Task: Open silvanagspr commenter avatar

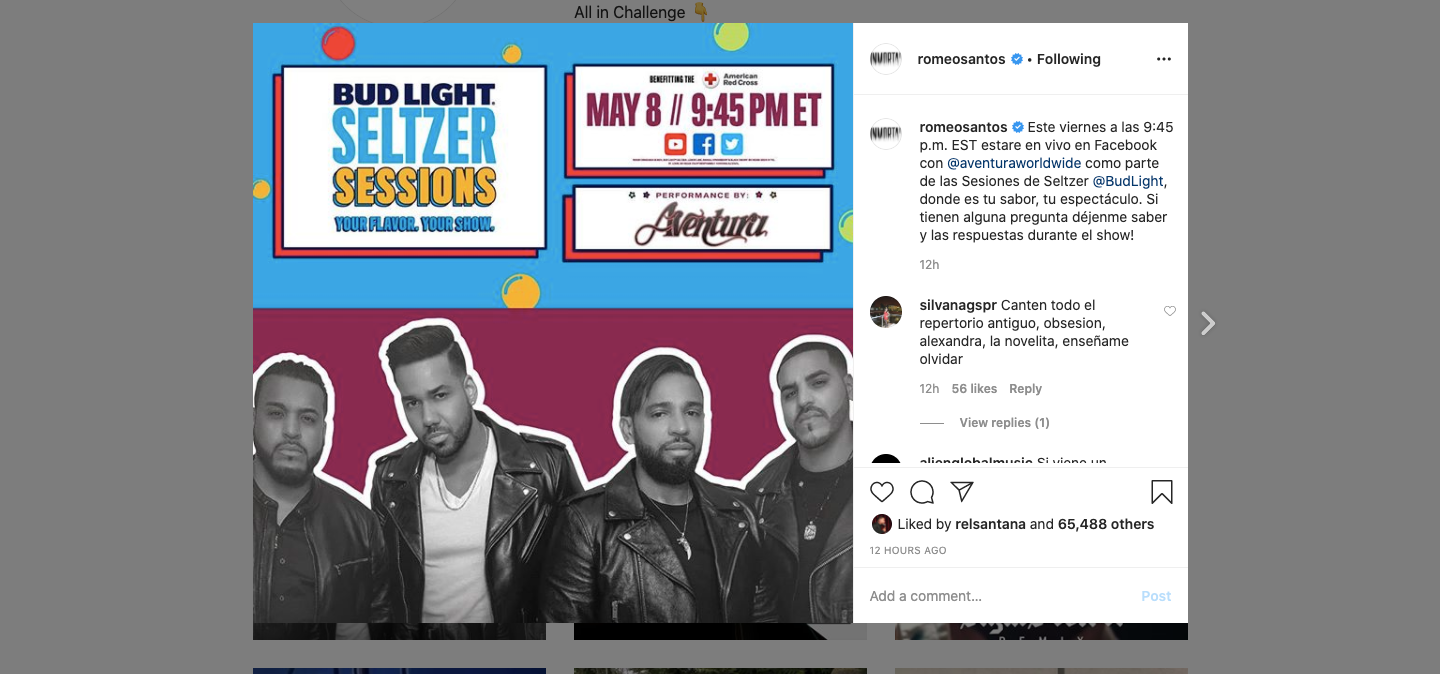Action: (886, 312)
